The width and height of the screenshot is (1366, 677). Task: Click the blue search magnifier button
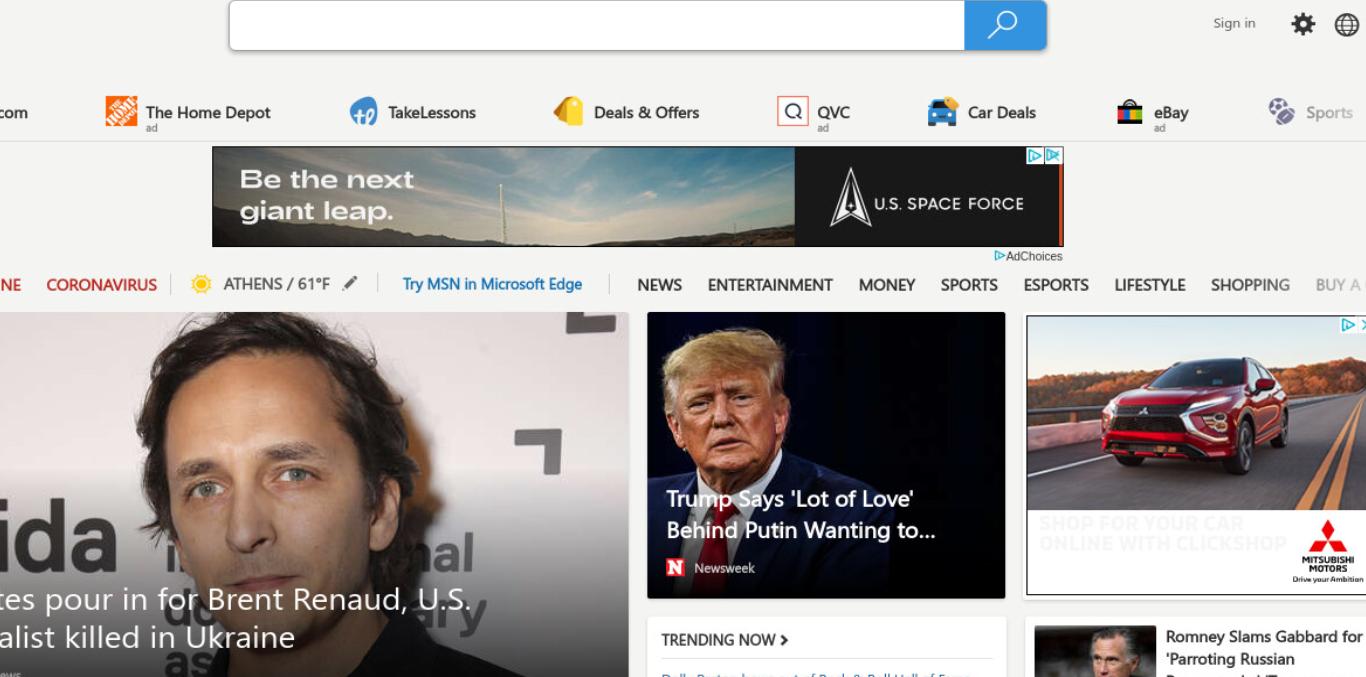click(1005, 25)
